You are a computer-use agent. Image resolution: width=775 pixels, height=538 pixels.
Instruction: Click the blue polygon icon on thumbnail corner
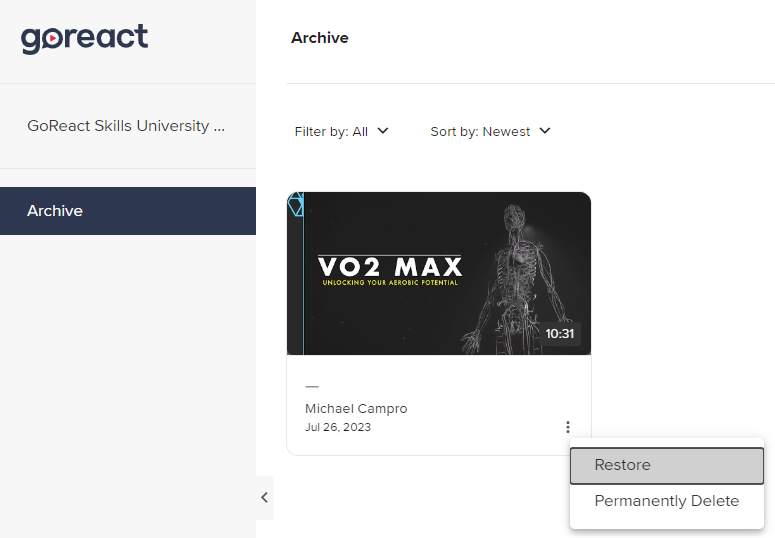click(x=296, y=204)
